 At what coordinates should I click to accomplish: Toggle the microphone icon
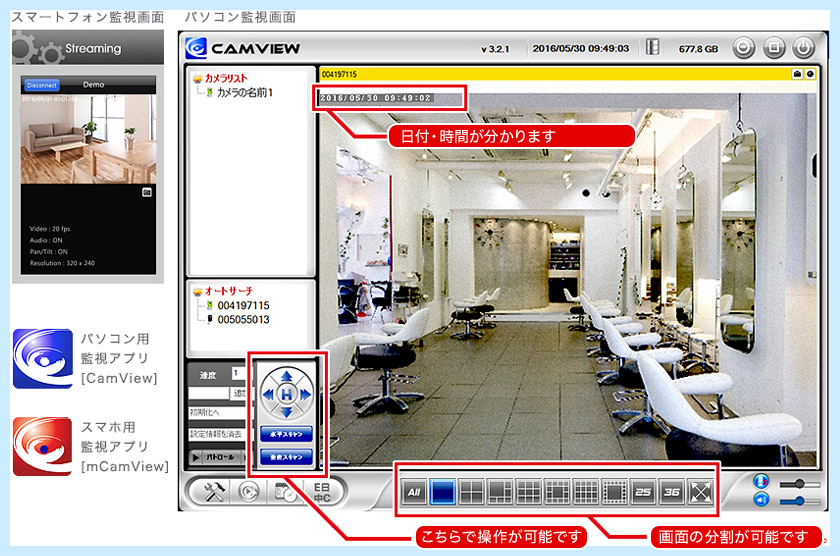(x=762, y=481)
